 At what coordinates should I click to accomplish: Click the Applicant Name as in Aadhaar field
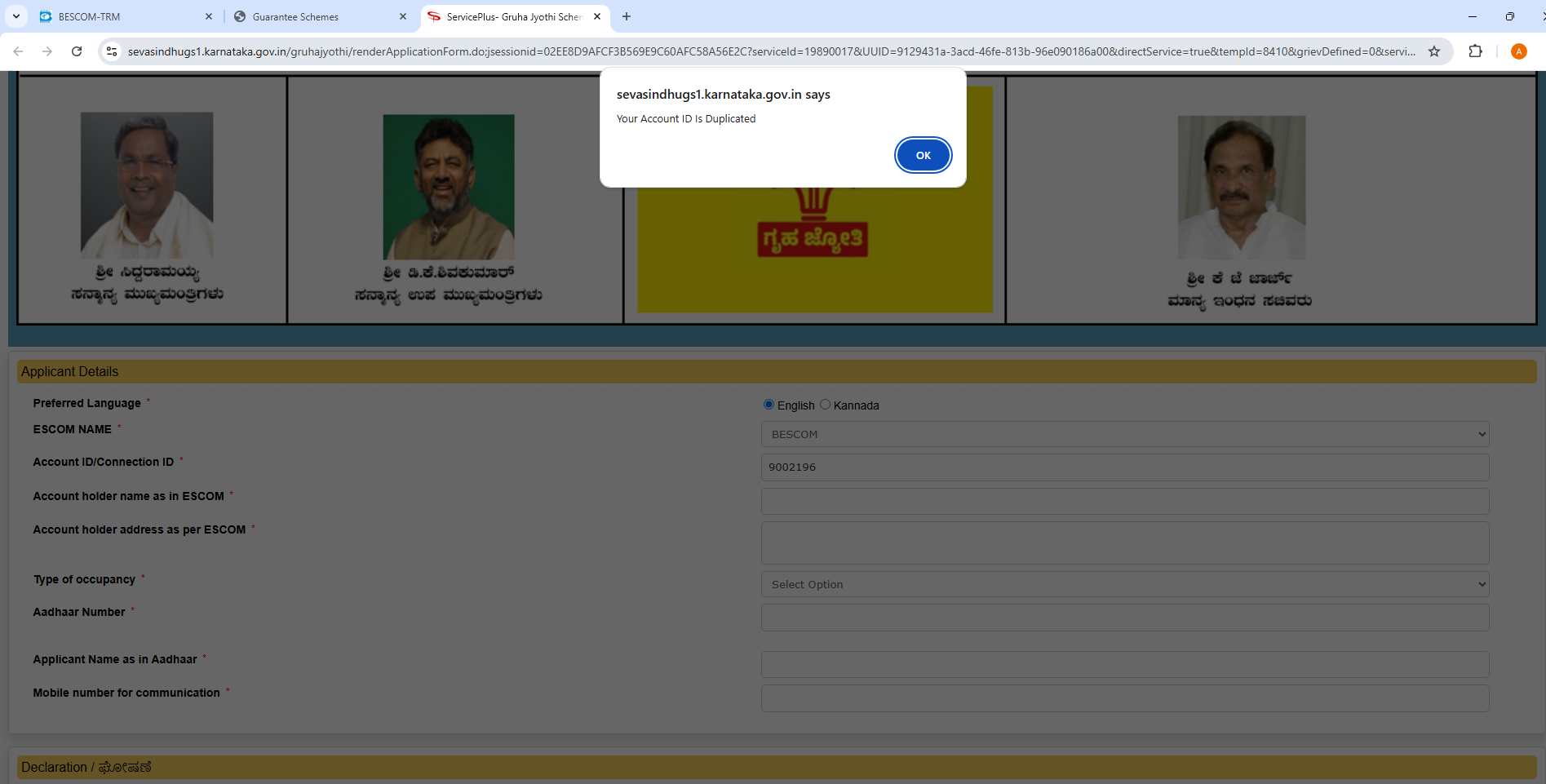[x=1125, y=664]
